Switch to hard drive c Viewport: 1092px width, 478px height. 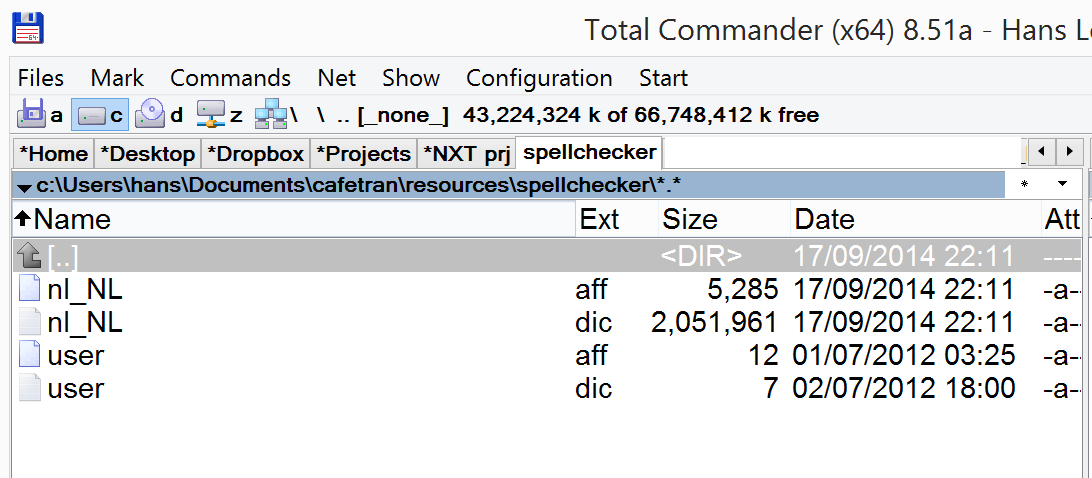click(99, 115)
